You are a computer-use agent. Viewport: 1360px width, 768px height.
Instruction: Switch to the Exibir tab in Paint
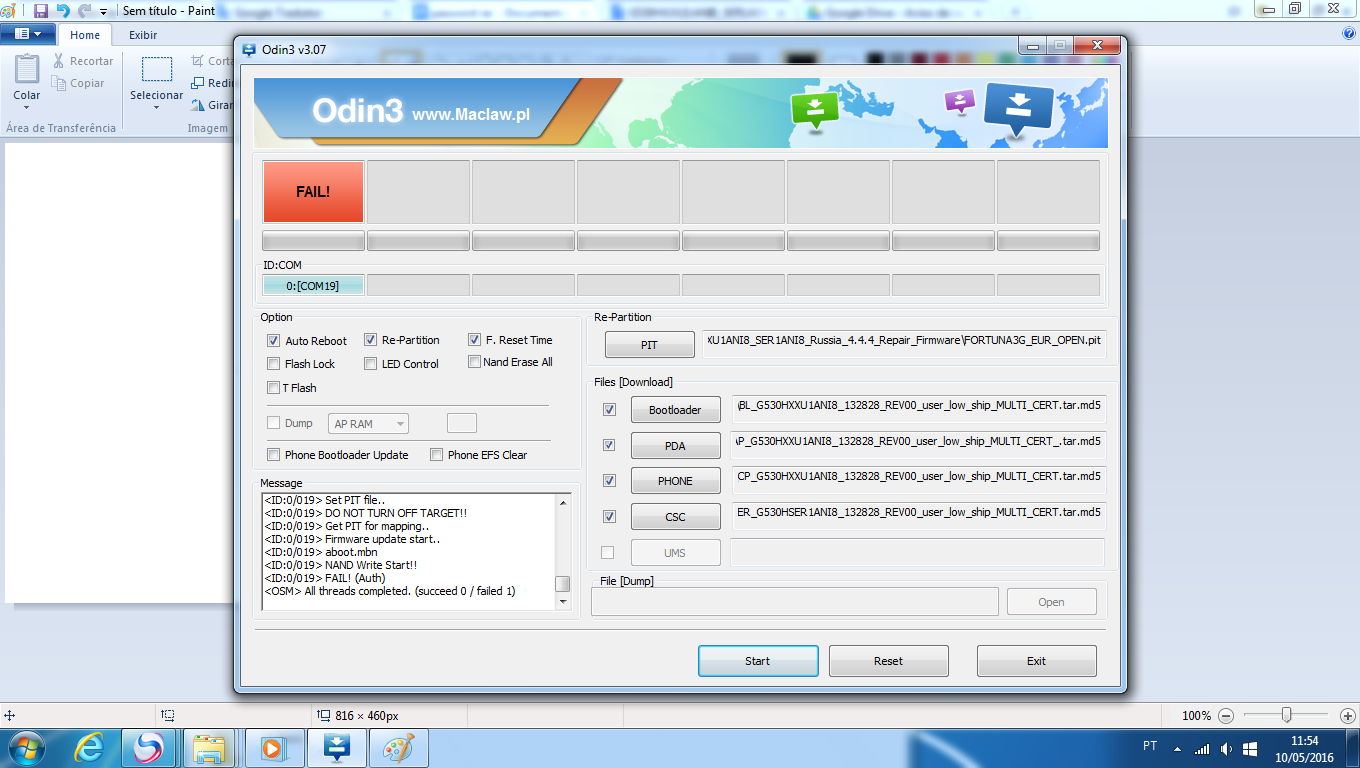[143, 35]
